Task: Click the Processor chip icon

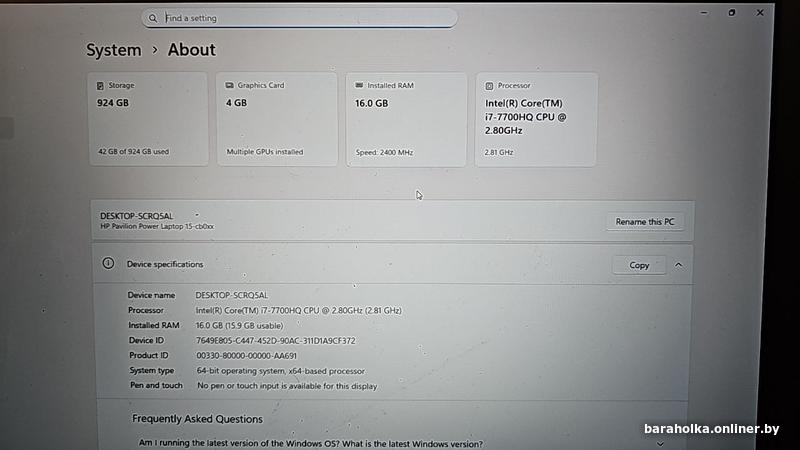Action: point(489,86)
